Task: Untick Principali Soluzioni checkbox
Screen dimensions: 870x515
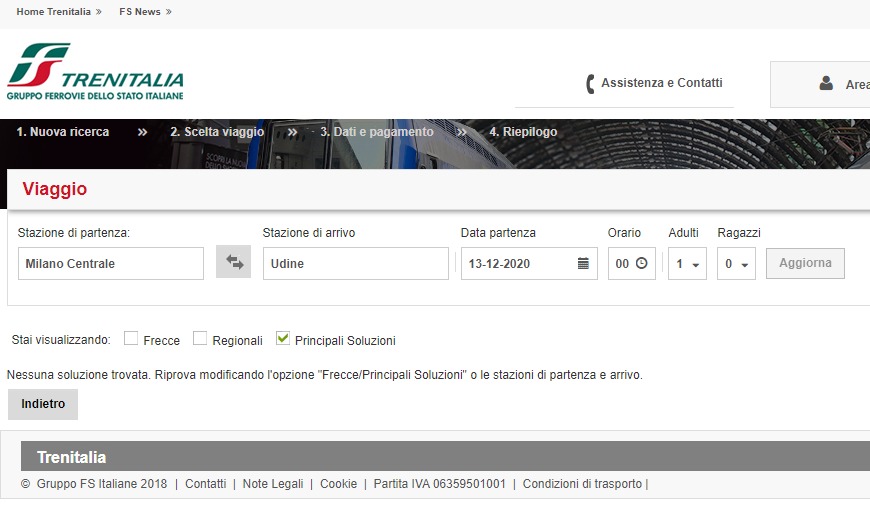Action: [x=283, y=338]
